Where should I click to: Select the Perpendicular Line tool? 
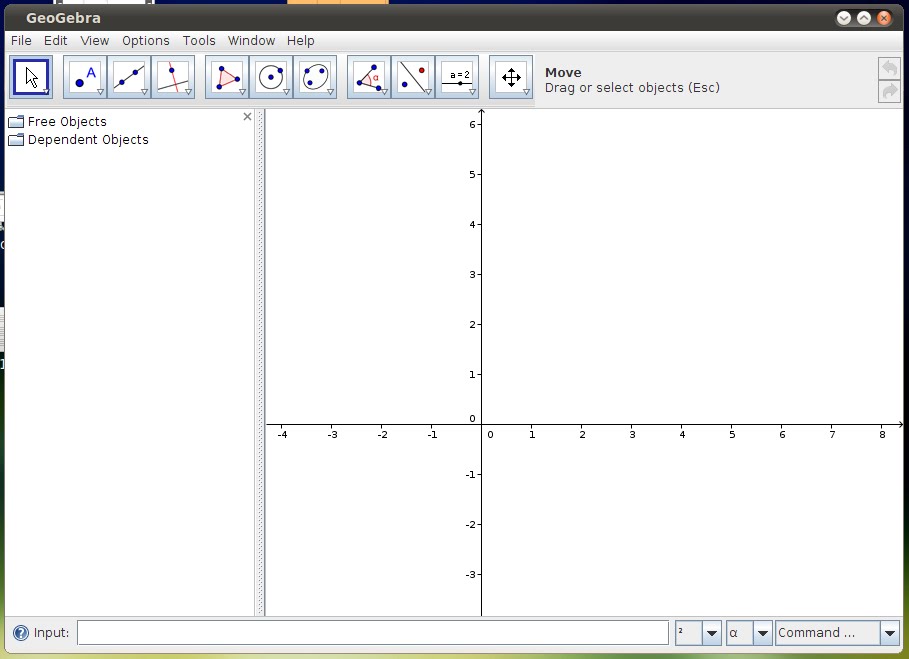173,77
